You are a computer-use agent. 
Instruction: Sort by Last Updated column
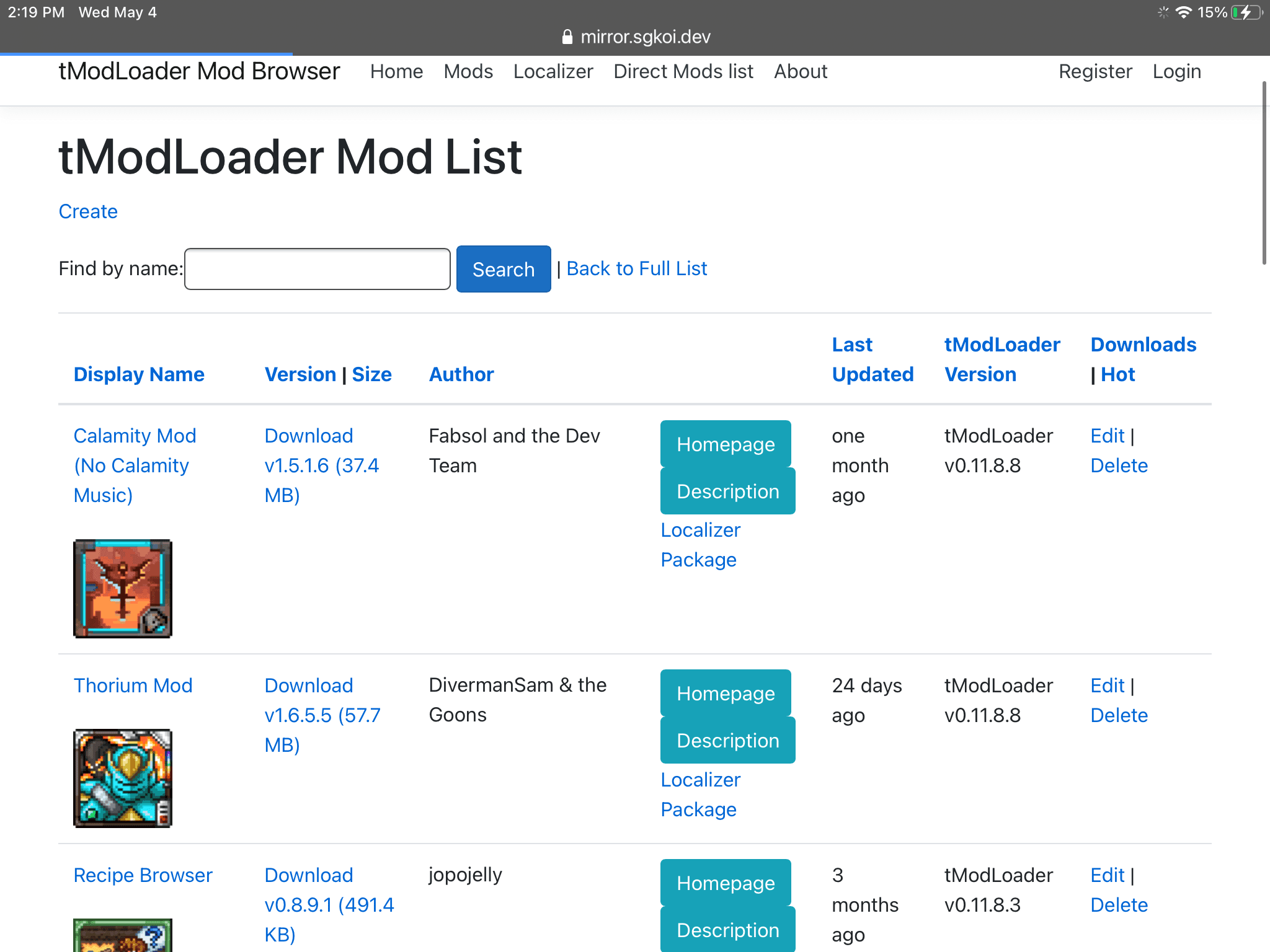tap(873, 359)
